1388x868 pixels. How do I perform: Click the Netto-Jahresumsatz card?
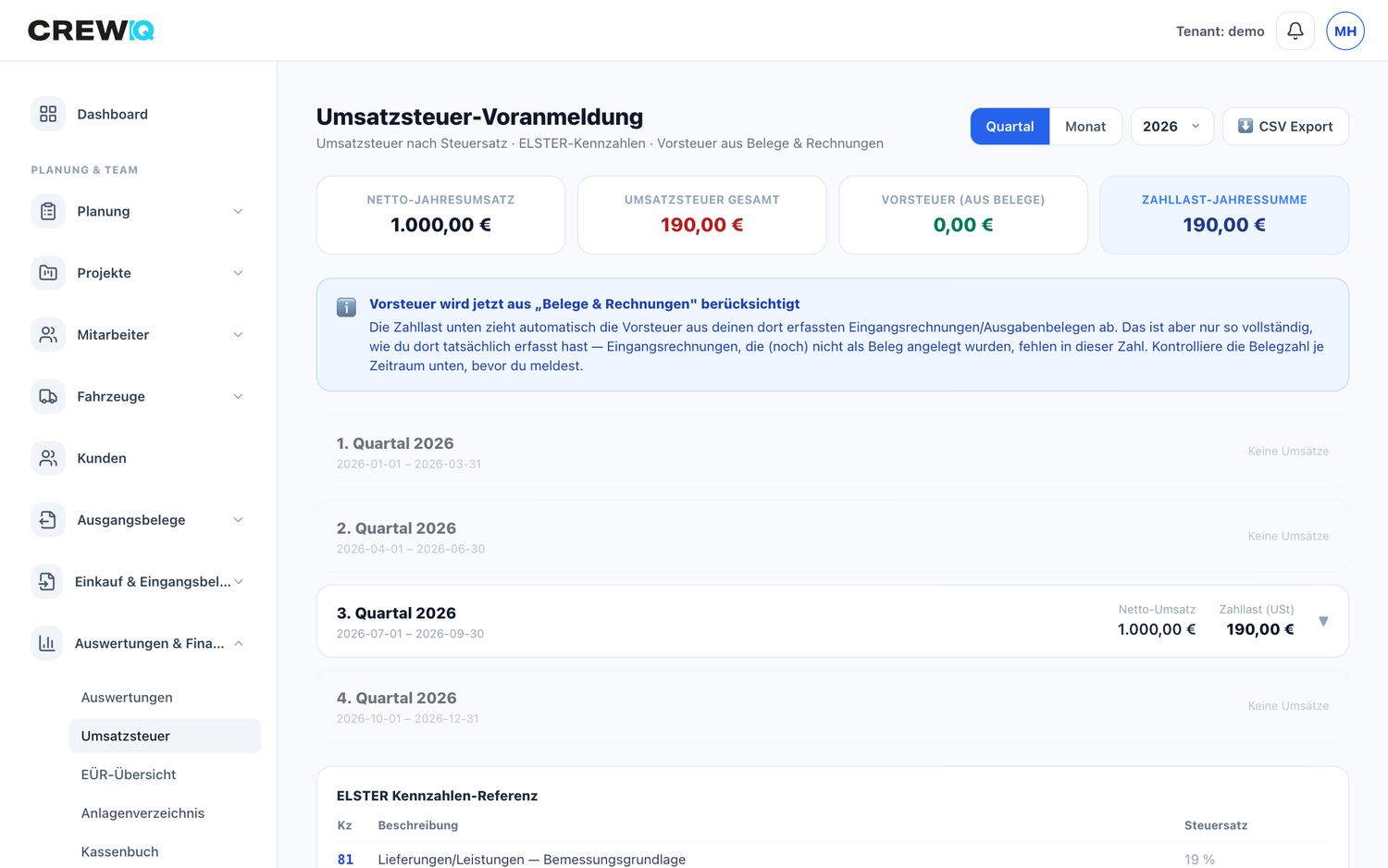440,215
